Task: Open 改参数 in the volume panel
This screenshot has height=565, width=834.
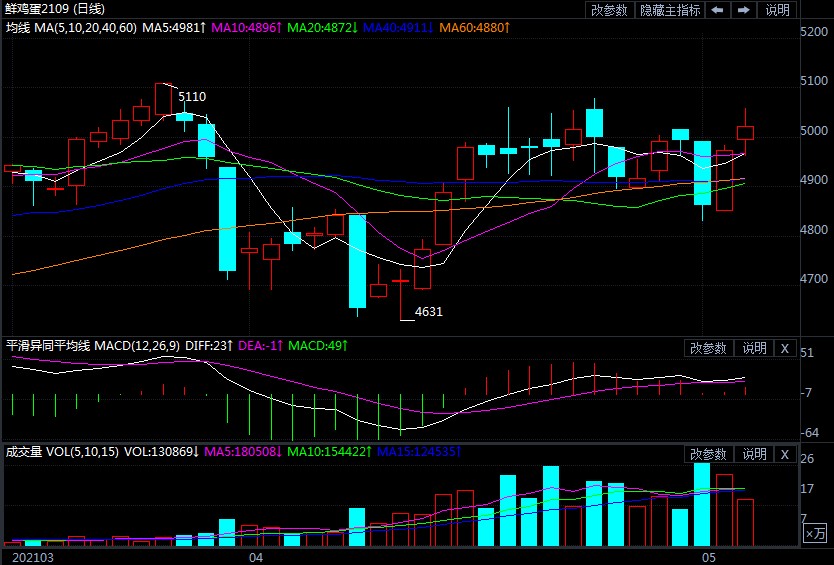Action: (x=708, y=454)
